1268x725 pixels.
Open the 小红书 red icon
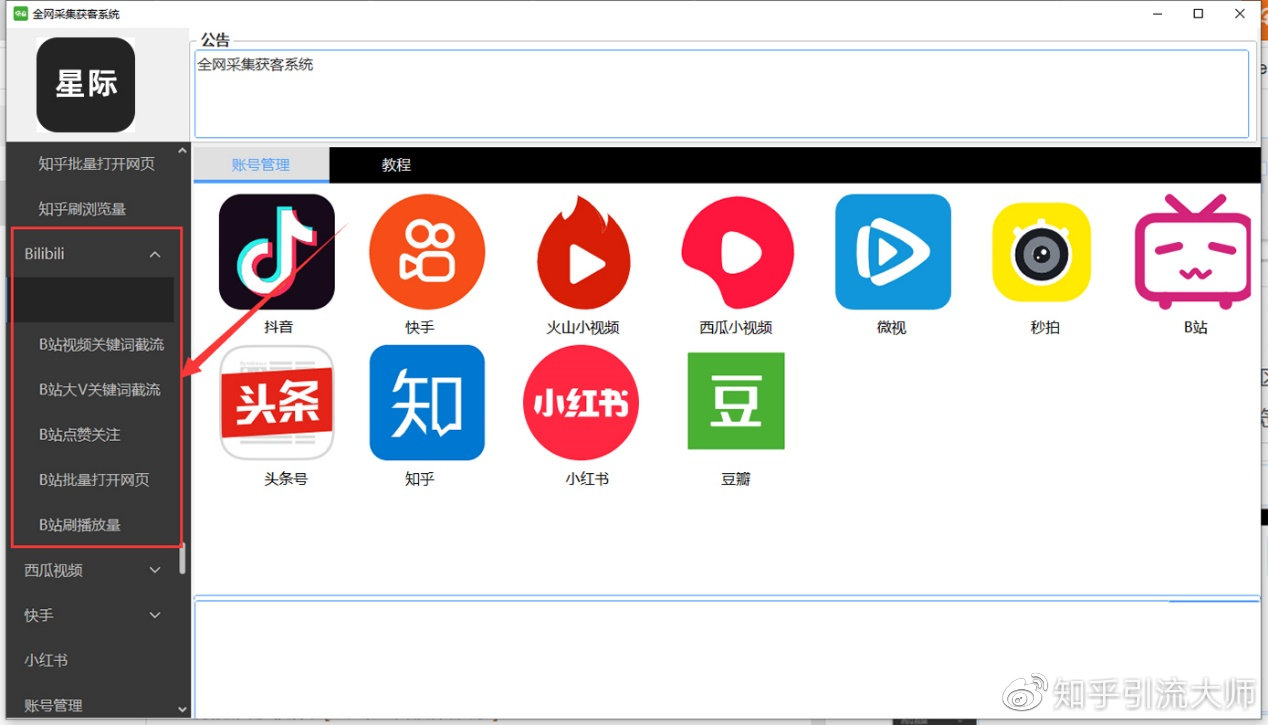pyautogui.click(x=581, y=403)
